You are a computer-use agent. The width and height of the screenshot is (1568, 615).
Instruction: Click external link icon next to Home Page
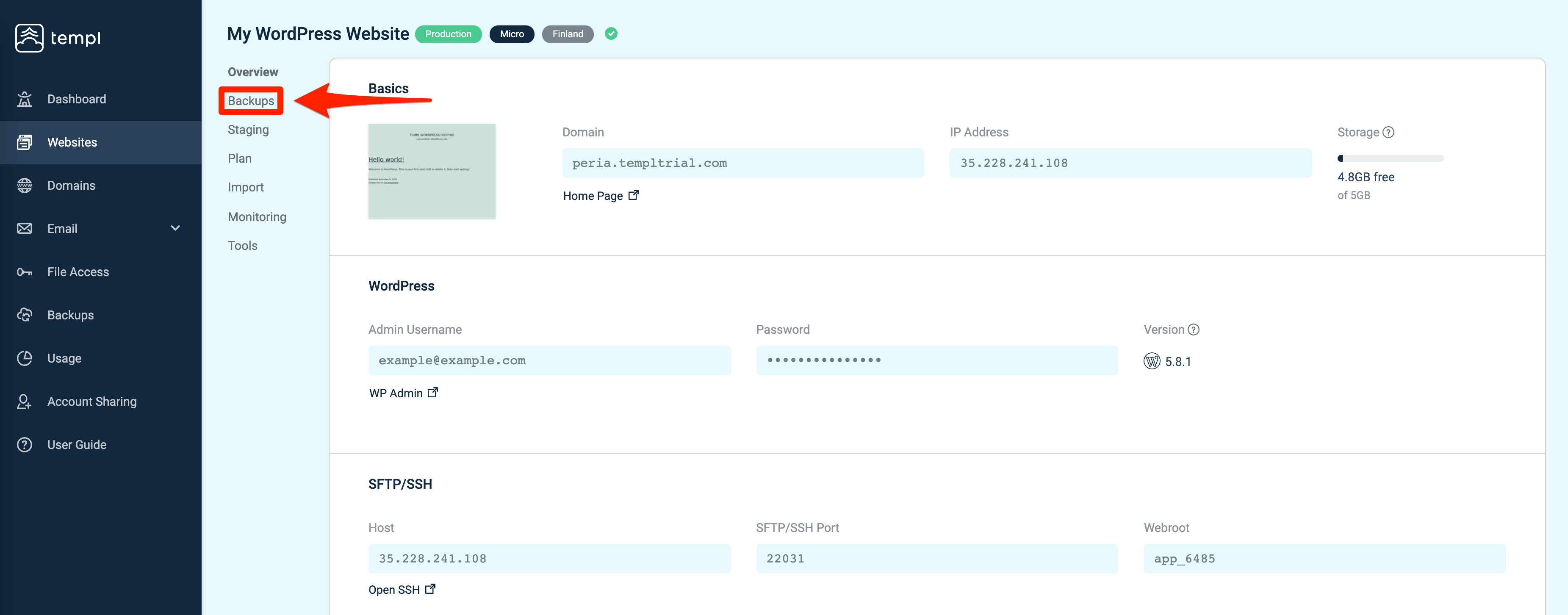coord(634,195)
